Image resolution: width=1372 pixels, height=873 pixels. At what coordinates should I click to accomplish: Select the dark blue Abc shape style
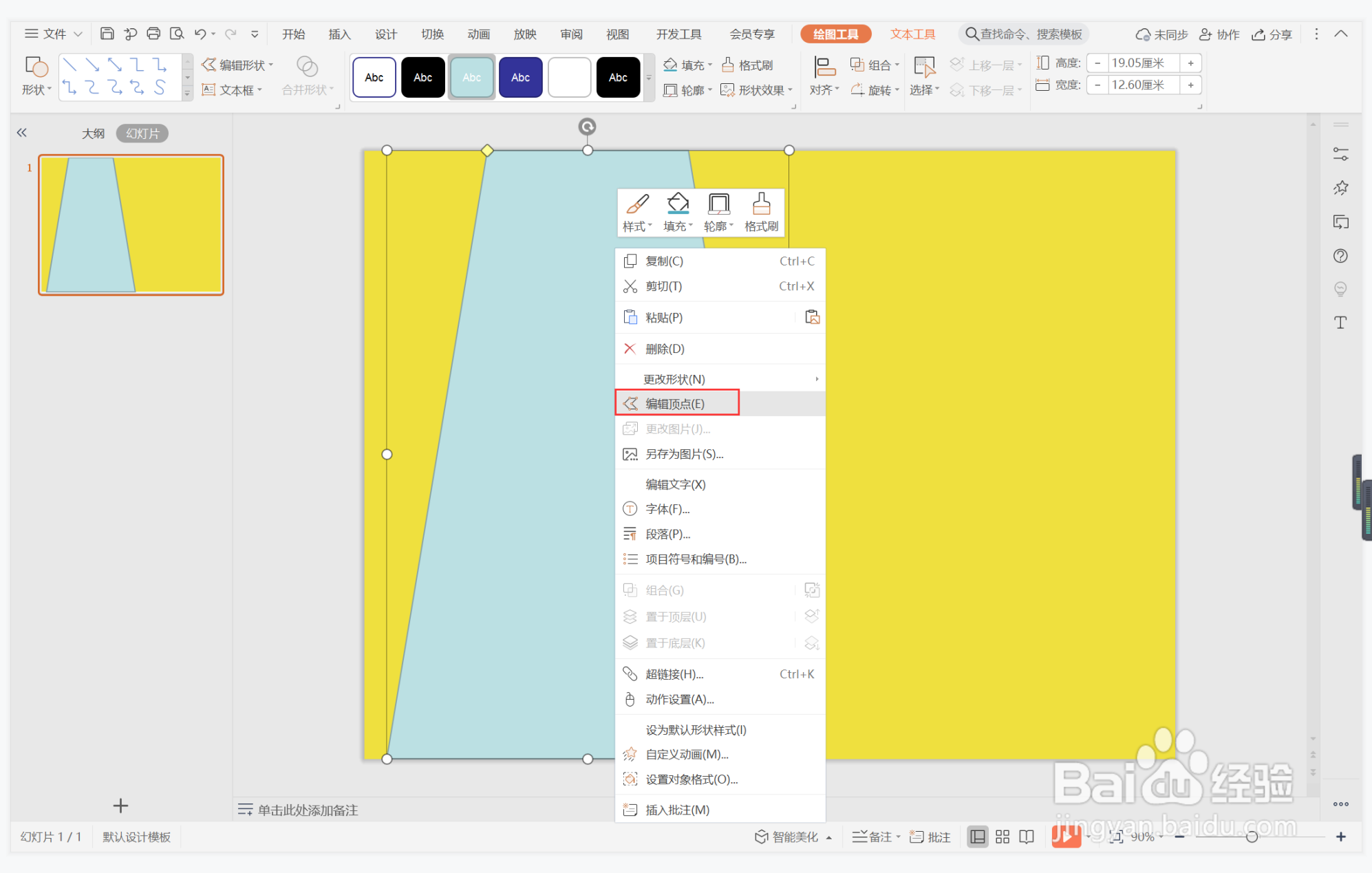[x=520, y=78]
